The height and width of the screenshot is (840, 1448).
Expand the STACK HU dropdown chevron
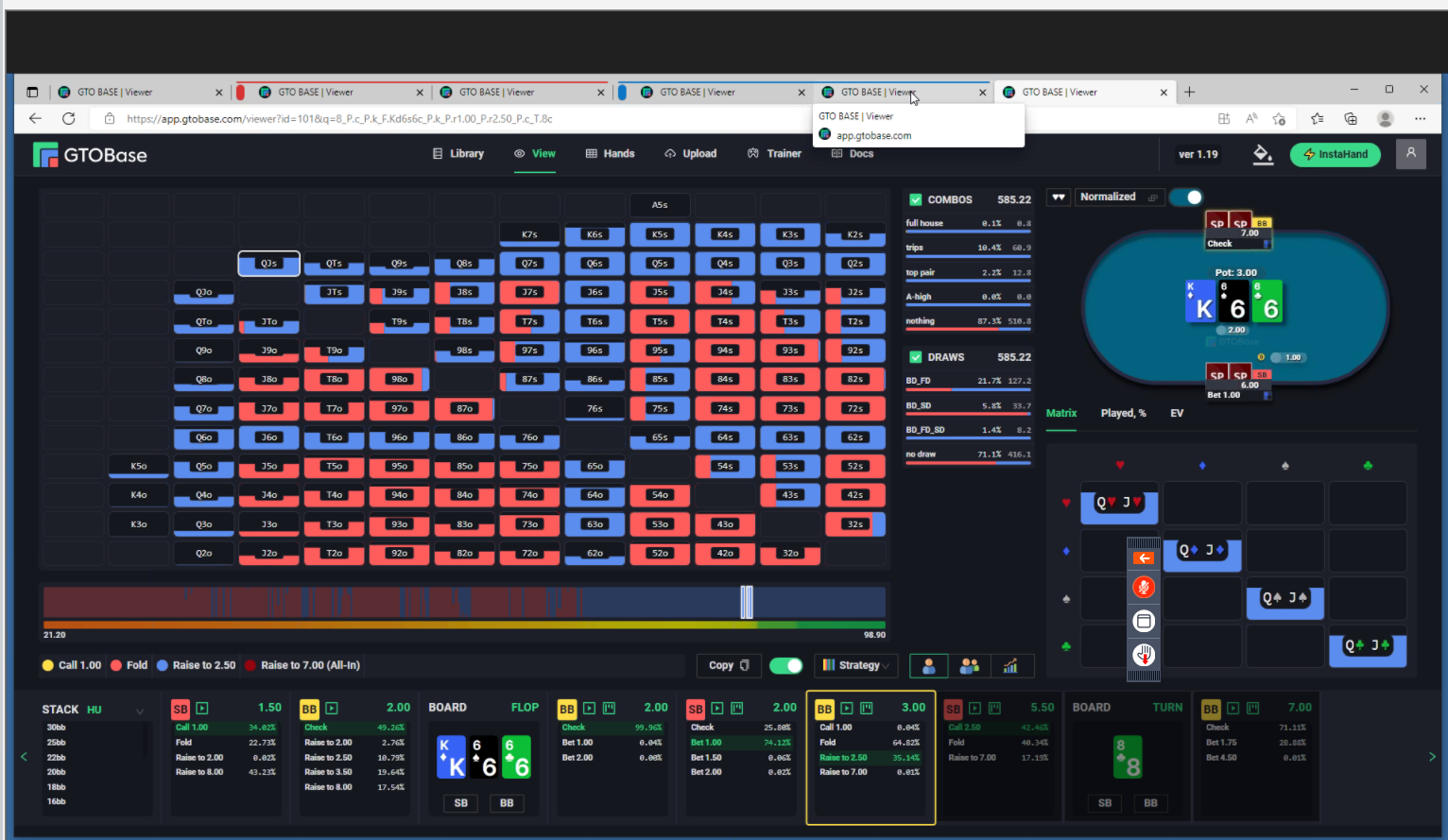click(x=140, y=711)
